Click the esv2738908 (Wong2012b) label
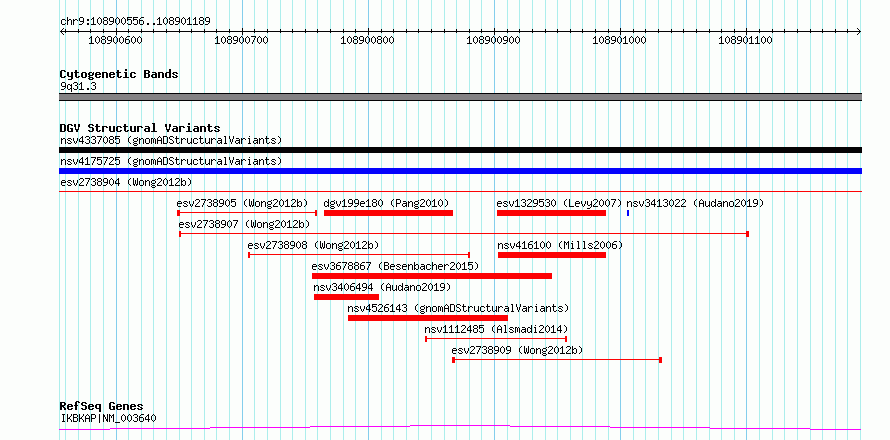Image resolution: width=890 pixels, height=440 pixels. (313, 245)
